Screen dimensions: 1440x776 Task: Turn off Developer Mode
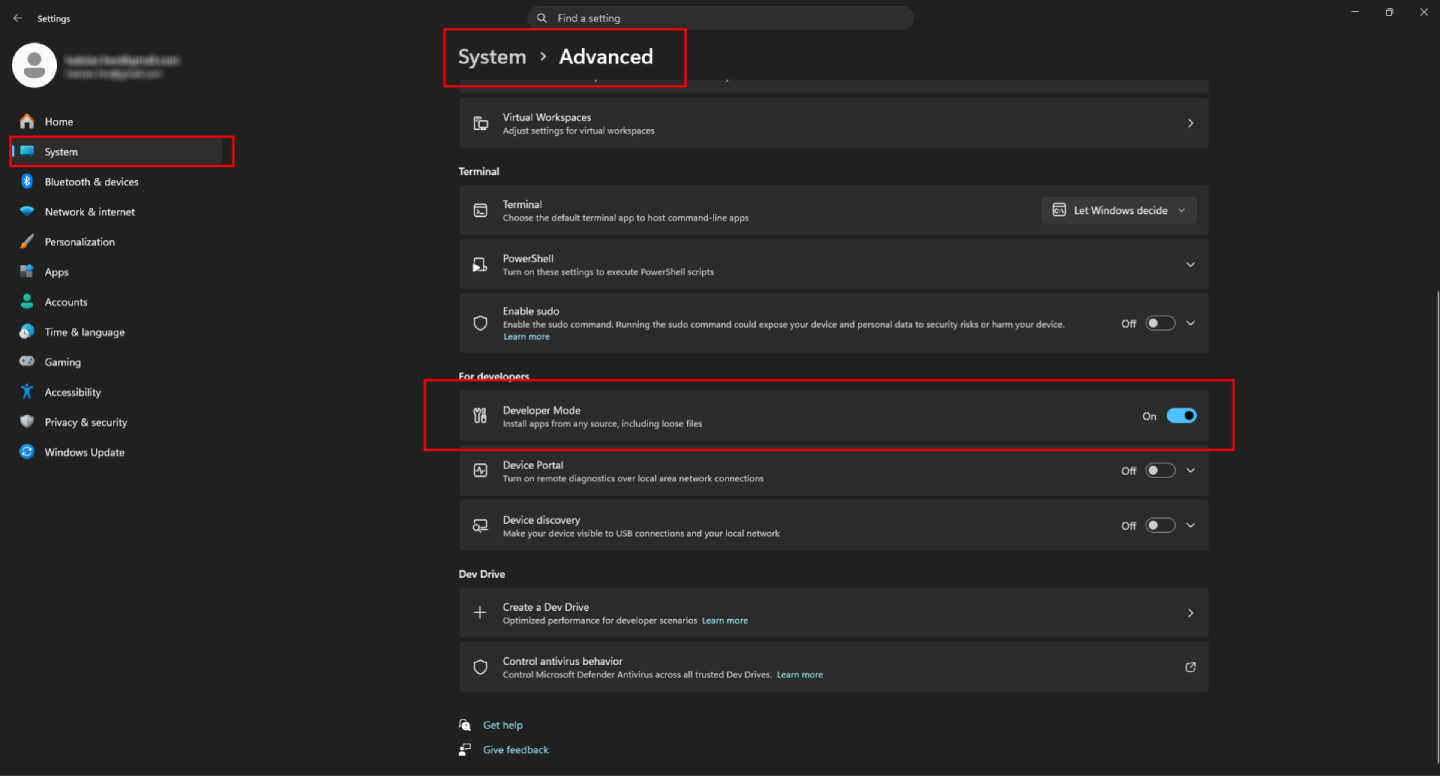click(x=1181, y=415)
